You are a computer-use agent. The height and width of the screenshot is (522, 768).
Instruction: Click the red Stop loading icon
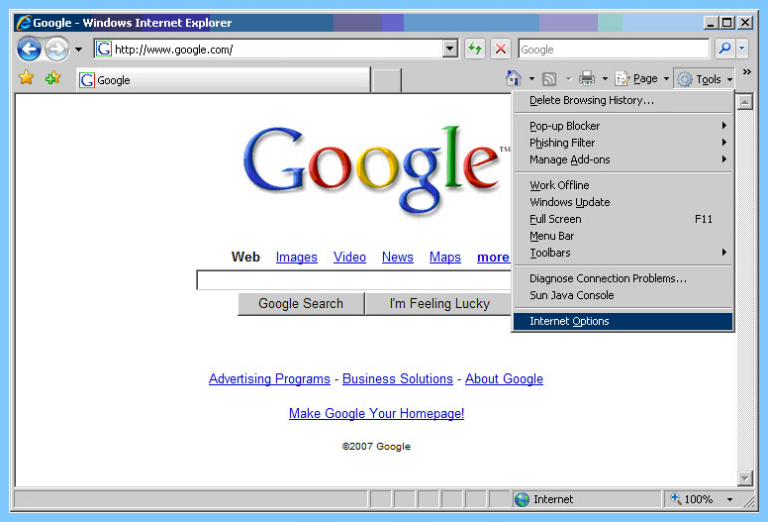[x=501, y=48]
